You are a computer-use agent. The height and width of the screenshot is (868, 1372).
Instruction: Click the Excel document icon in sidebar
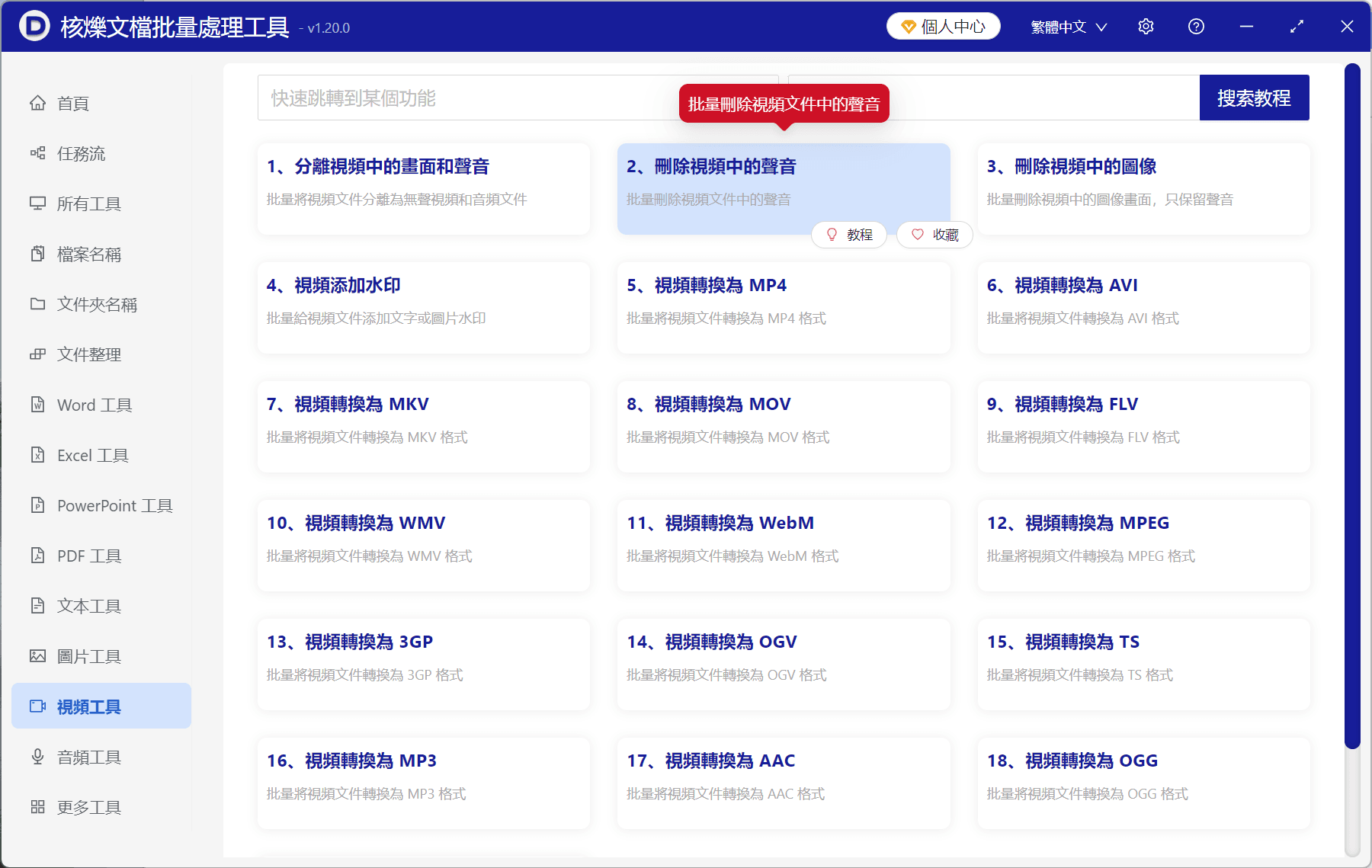37,455
